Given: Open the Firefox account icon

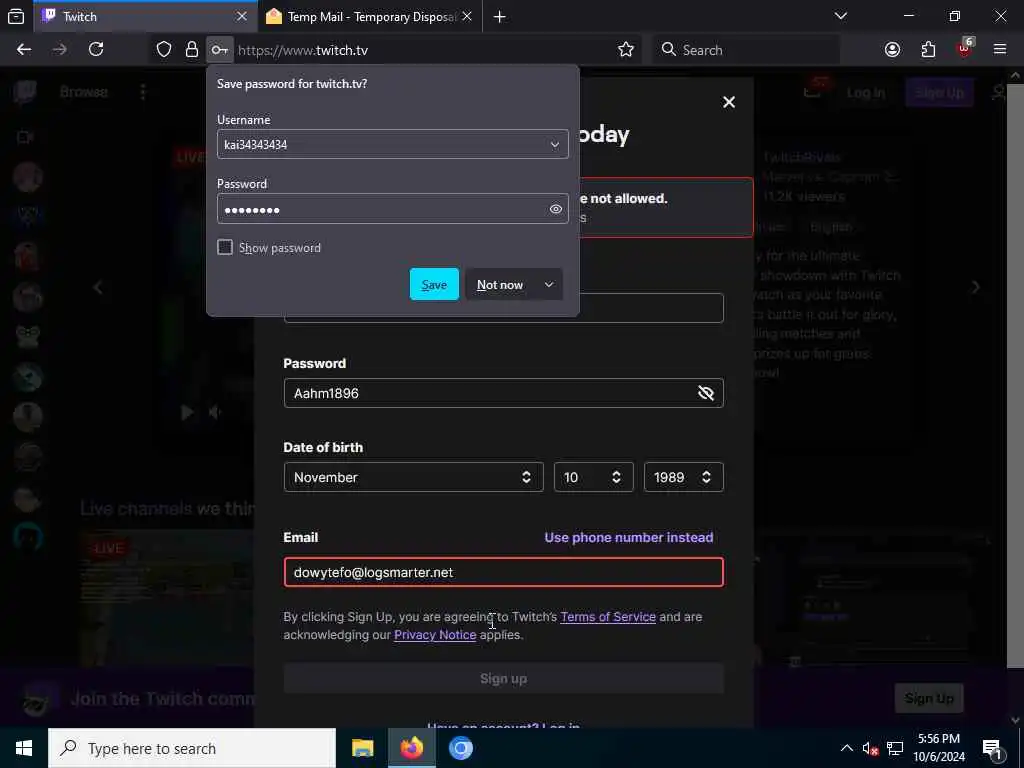Looking at the screenshot, I should click(x=892, y=50).
